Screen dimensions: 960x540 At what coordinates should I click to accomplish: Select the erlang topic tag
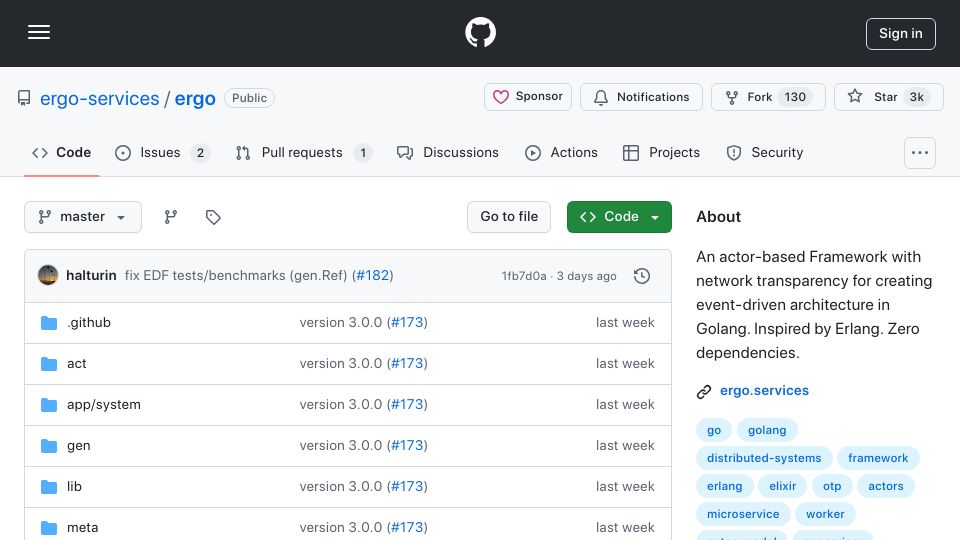[x=724, y=486]
